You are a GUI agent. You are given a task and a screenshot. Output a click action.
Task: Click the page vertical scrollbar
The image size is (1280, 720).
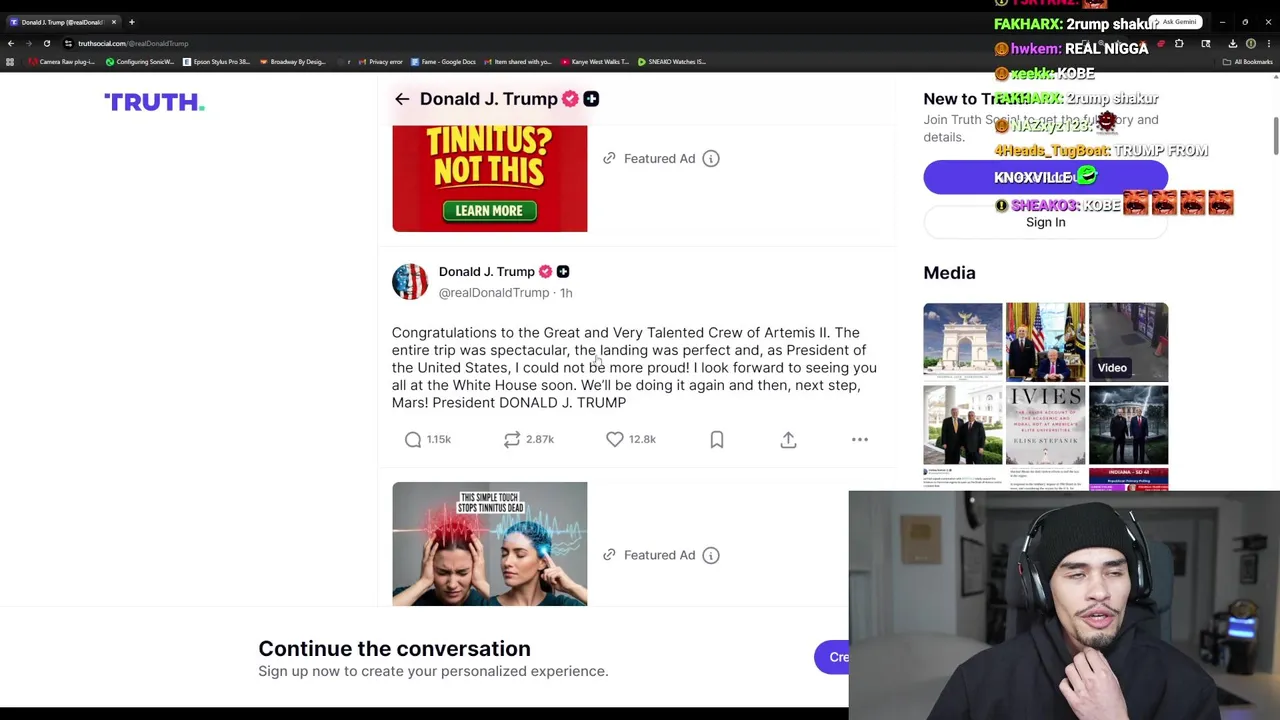point(1275,136)
